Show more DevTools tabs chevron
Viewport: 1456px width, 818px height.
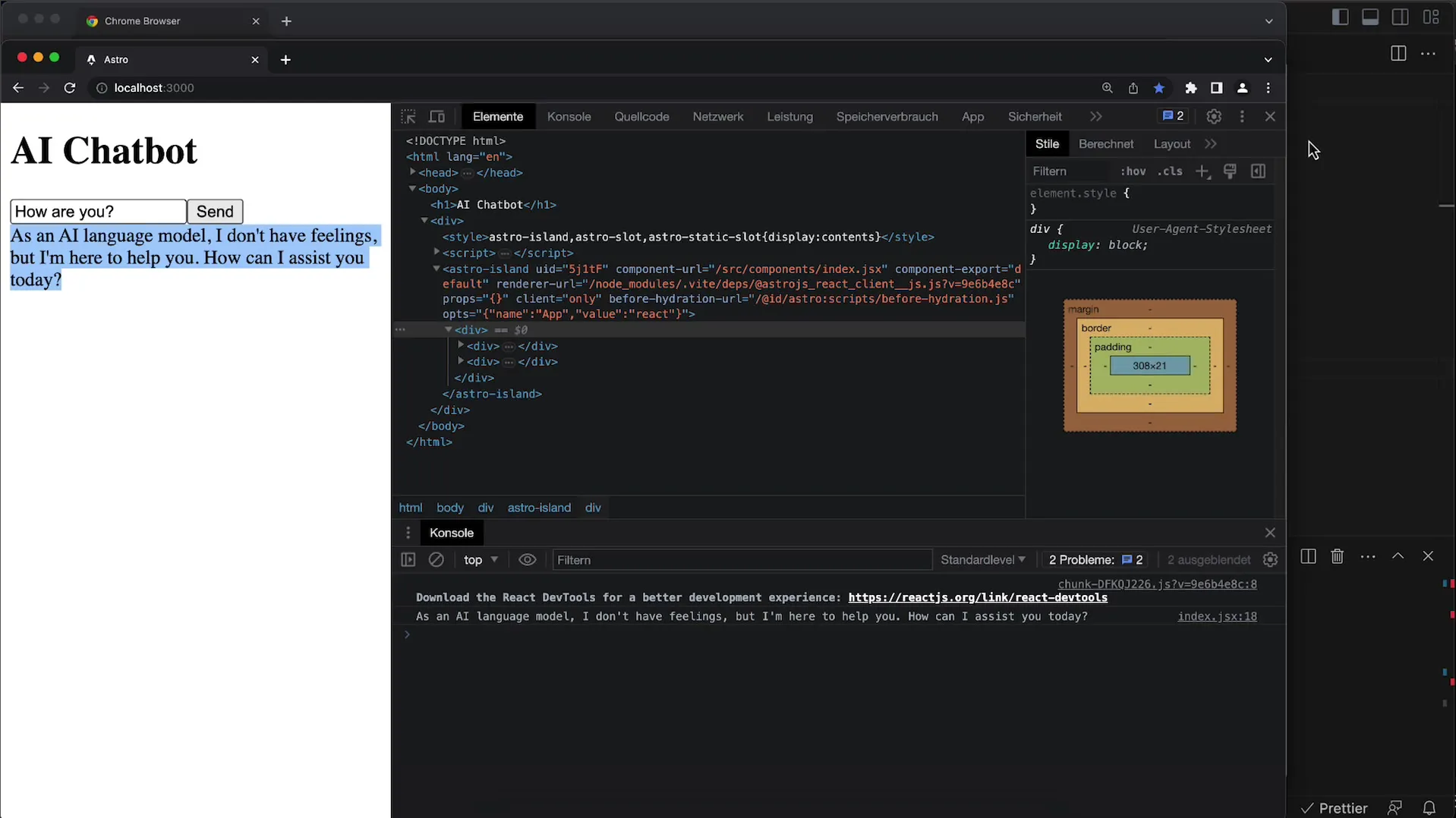point(1095,117)
